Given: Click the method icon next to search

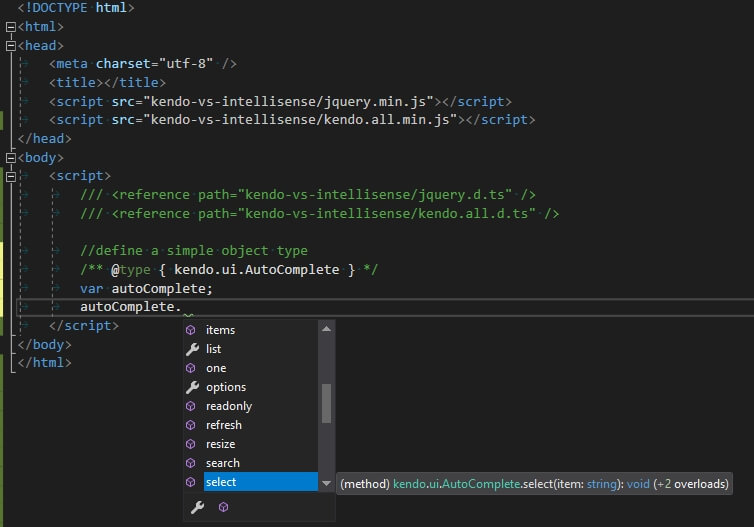Looking at the screenshot, I should point(191,463).
